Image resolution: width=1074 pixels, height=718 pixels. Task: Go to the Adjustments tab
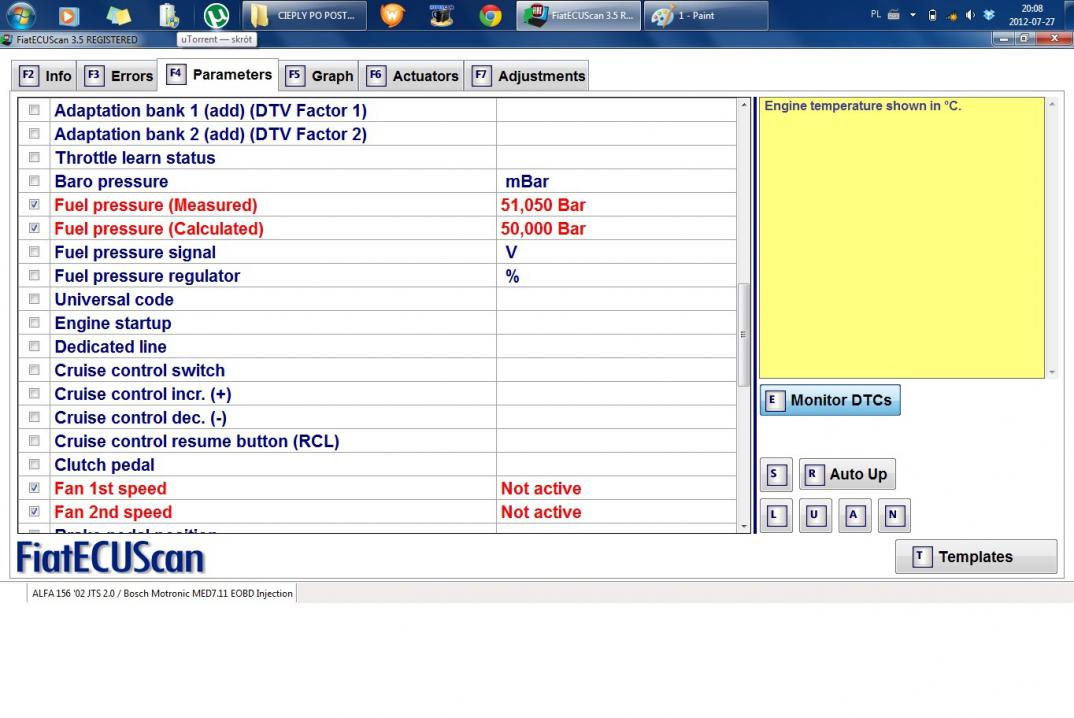click(528, 75)
